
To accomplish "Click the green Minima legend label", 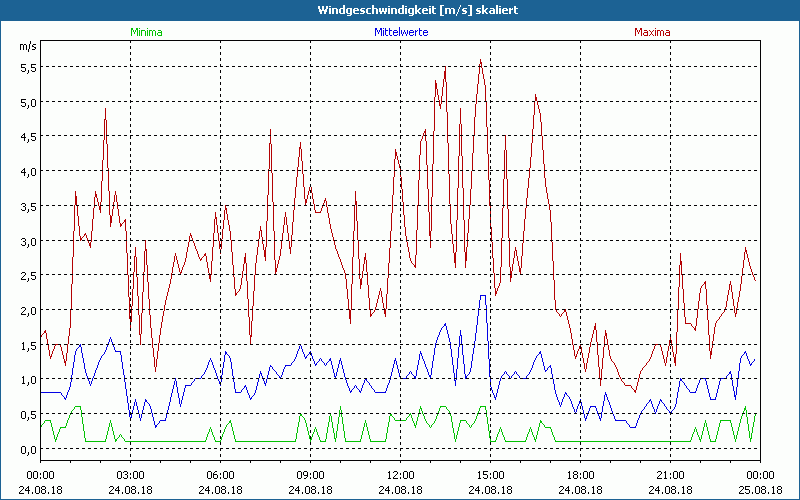I will coord(145,32).
